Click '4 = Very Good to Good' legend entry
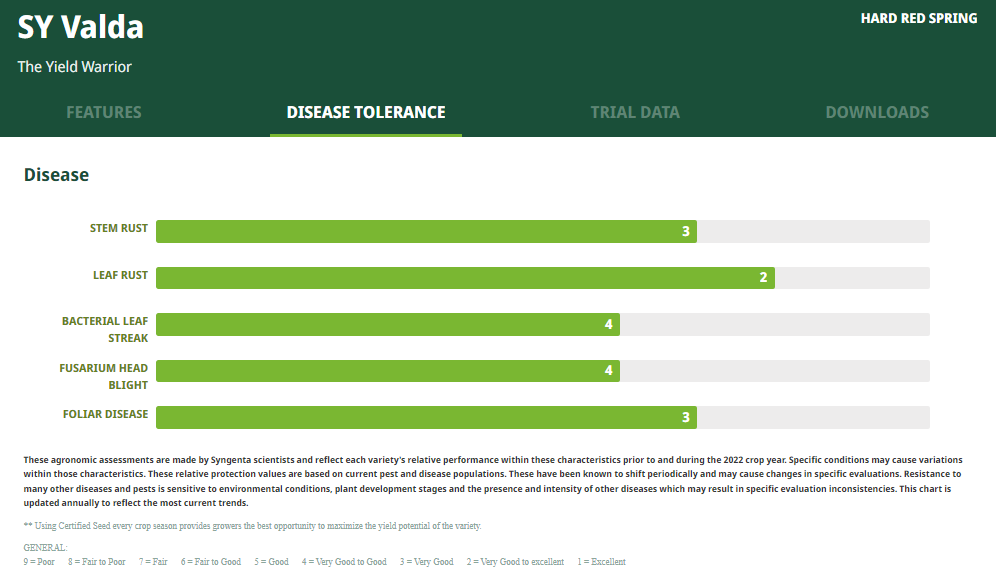 tap(344, 562)
